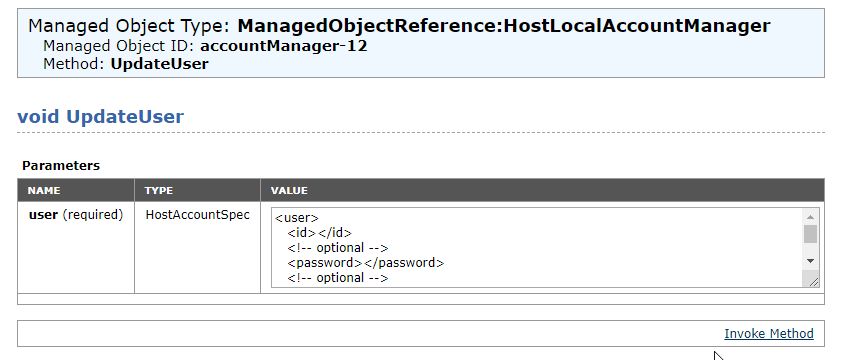Click the ManagedObjectReference:HostLocalAccountManager type text
This screenshot has height=360, width=842.
[504, 25]
